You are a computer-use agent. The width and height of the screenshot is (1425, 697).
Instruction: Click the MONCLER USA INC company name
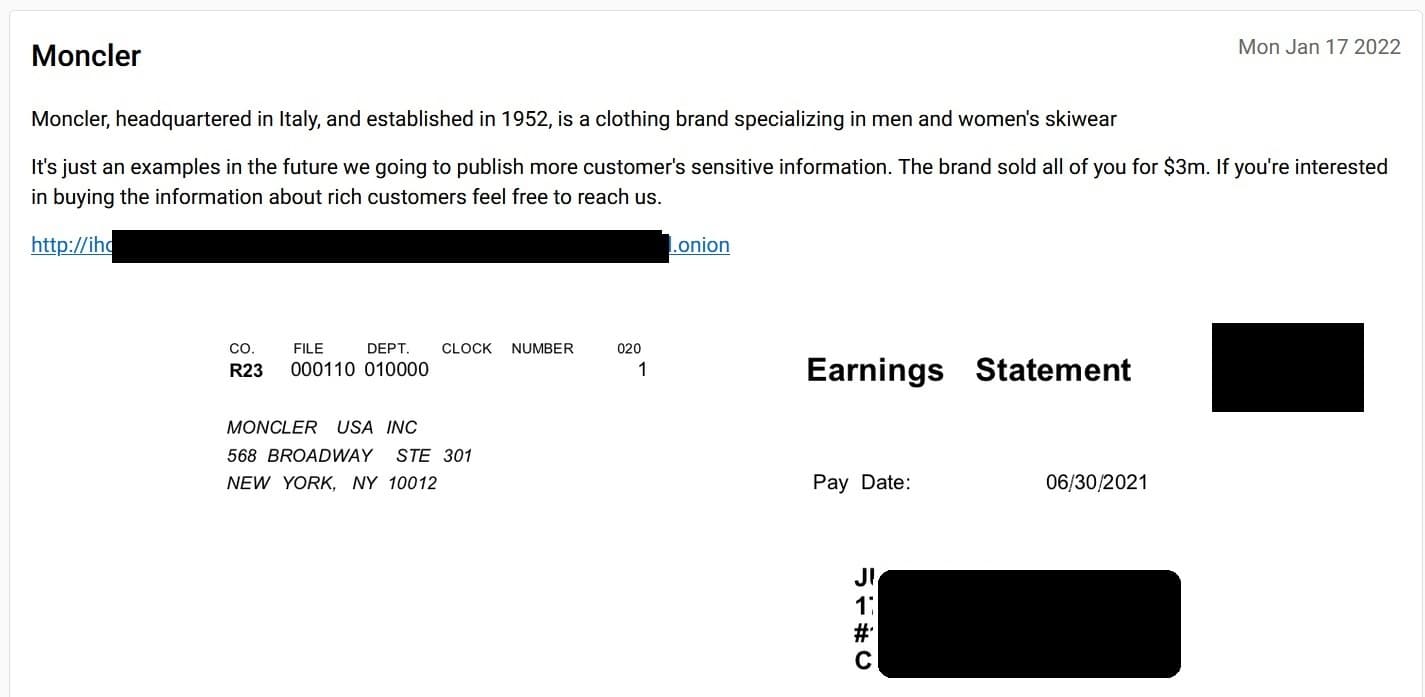point(322,427)
